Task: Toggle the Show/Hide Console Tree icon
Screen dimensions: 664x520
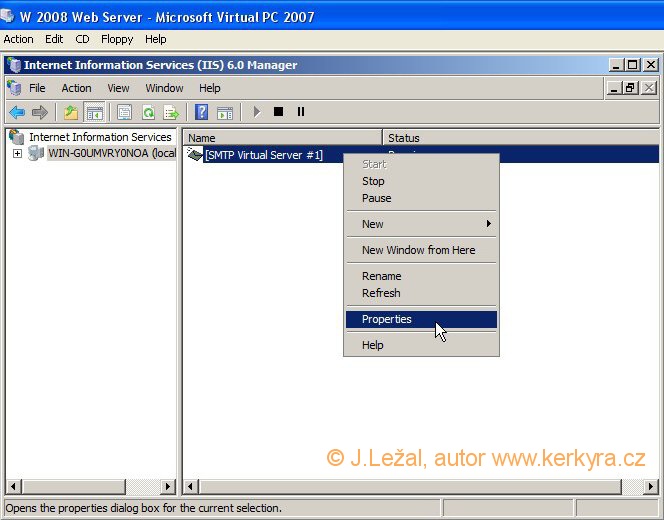Action: click(x=94, y=112)
